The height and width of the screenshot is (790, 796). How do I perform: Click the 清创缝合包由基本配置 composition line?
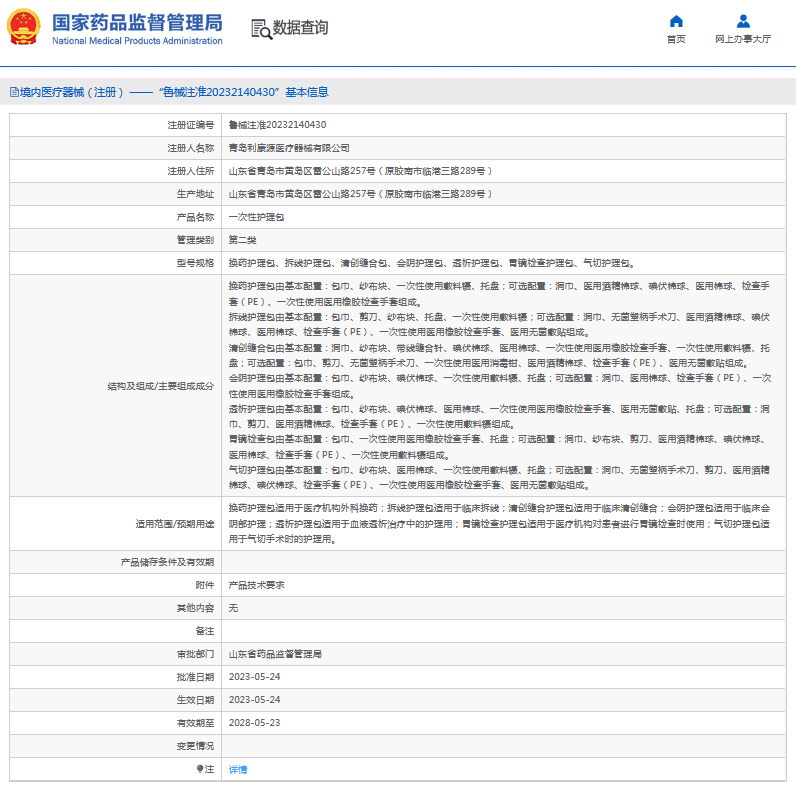499,355
